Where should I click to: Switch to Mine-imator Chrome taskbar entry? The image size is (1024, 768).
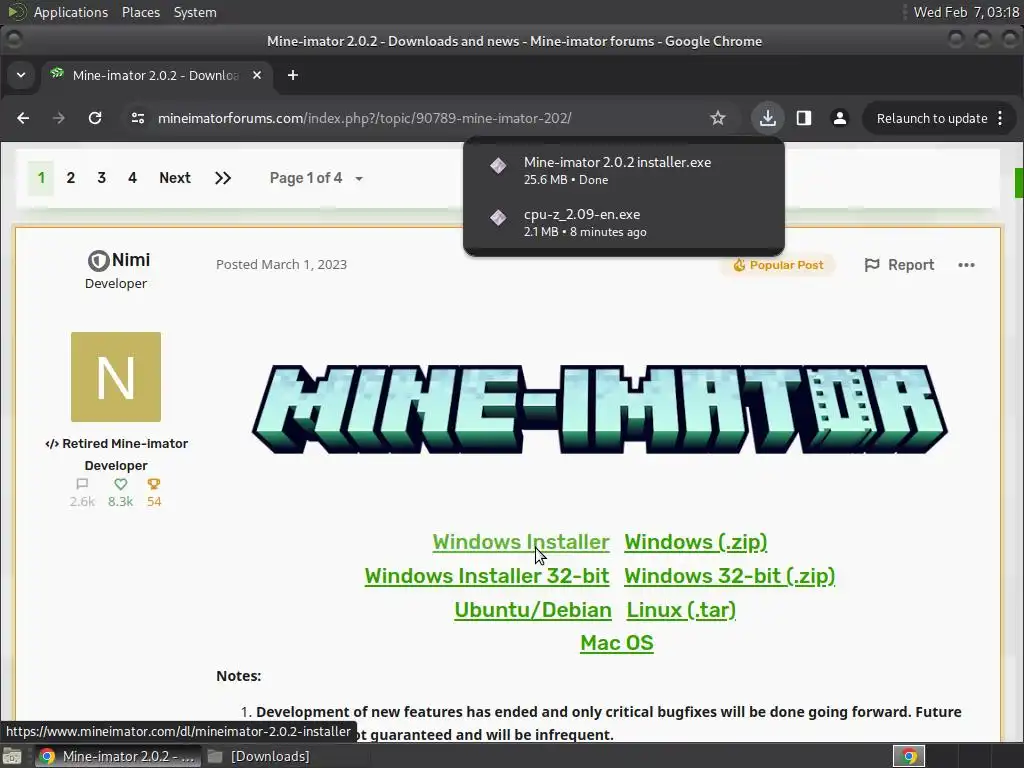116,756
